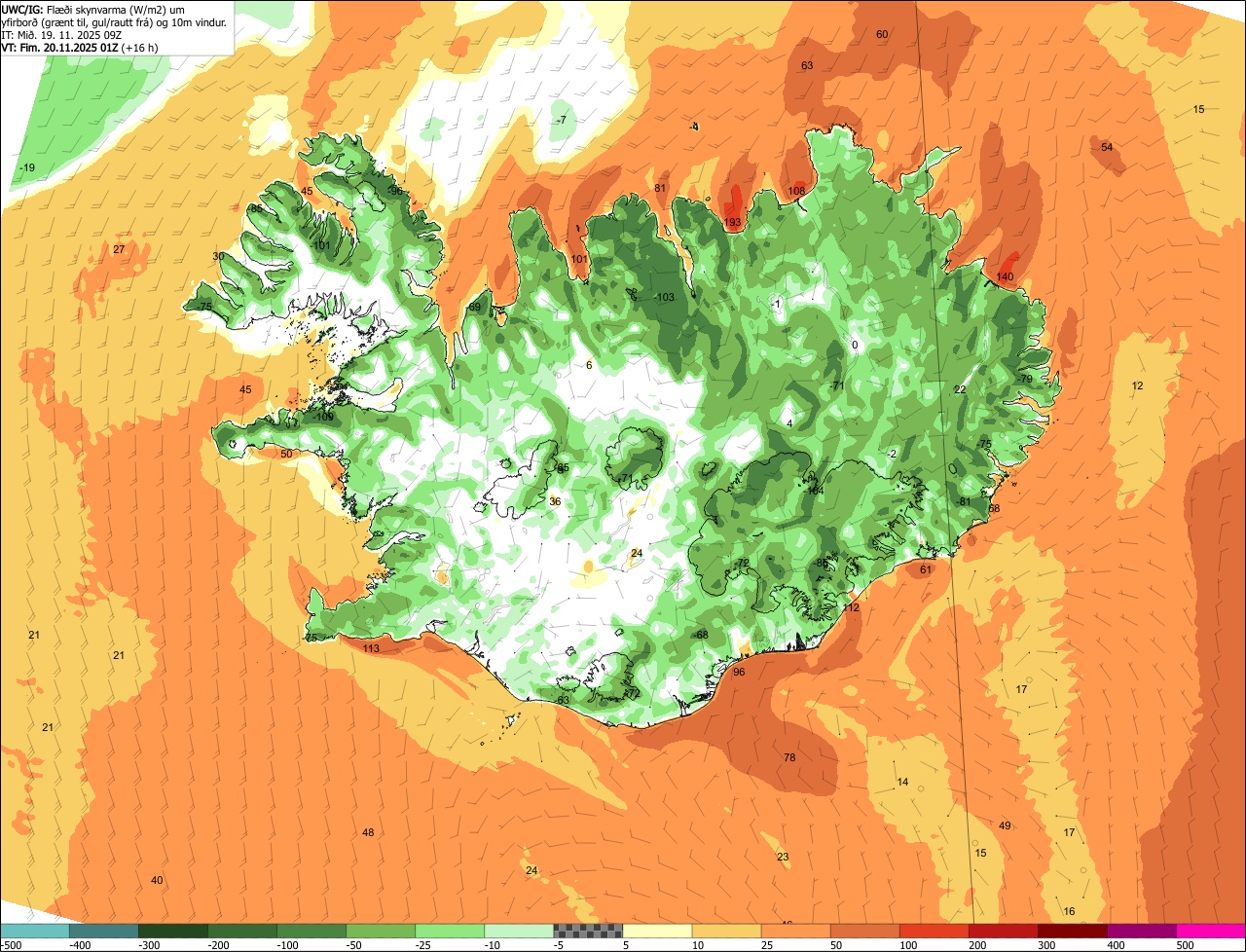Click the map value '-109' on Snæfellsnes
Screen dimensions: 1246x952
tap(324, 418)
